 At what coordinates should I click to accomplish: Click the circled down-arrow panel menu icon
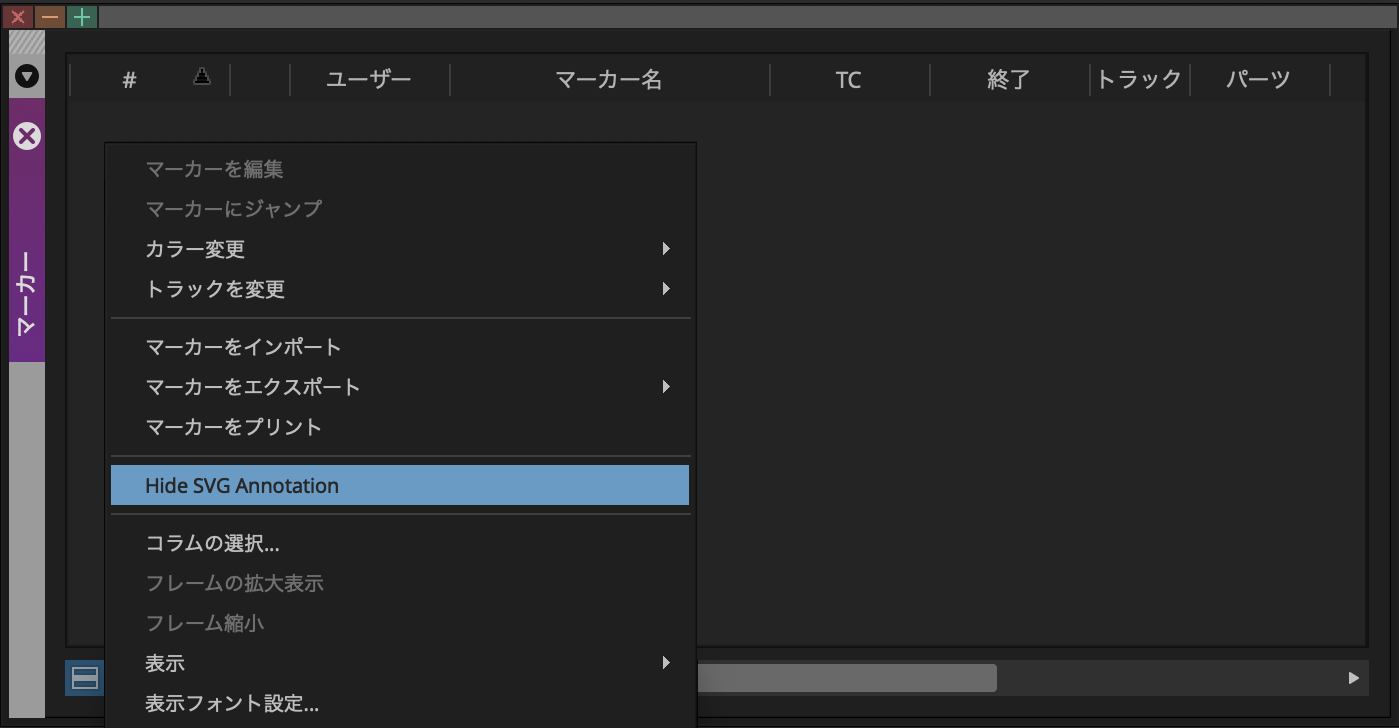pyautogui.click(x=27, y=76)
